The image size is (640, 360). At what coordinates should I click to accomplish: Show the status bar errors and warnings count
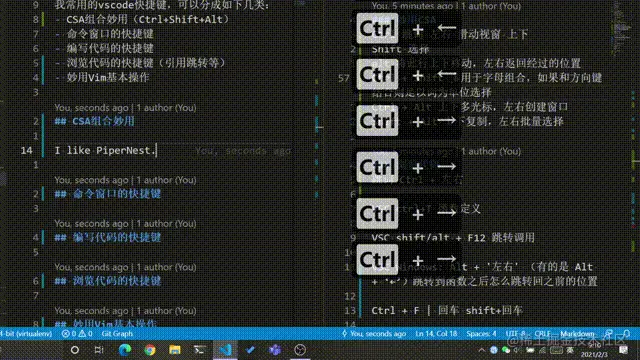(77, 333)
